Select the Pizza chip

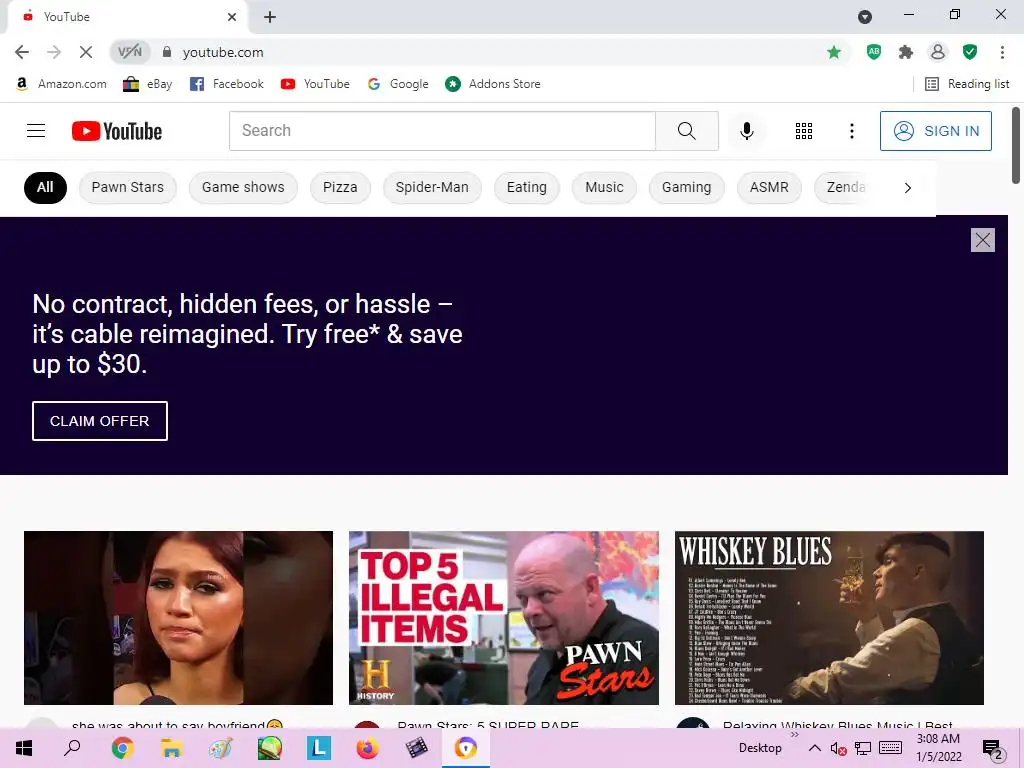click(340, 187)
